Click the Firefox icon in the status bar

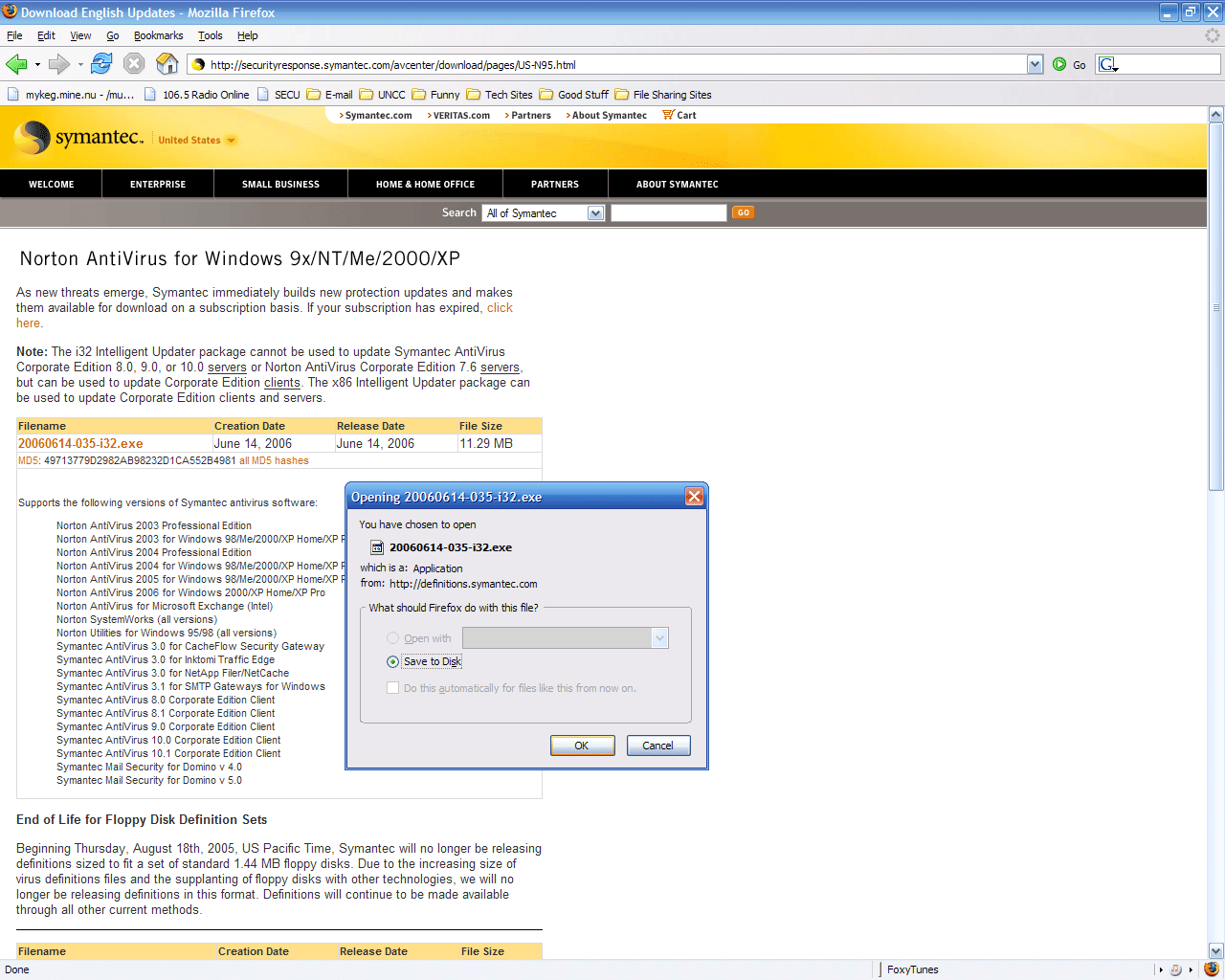coord(1212,969)
